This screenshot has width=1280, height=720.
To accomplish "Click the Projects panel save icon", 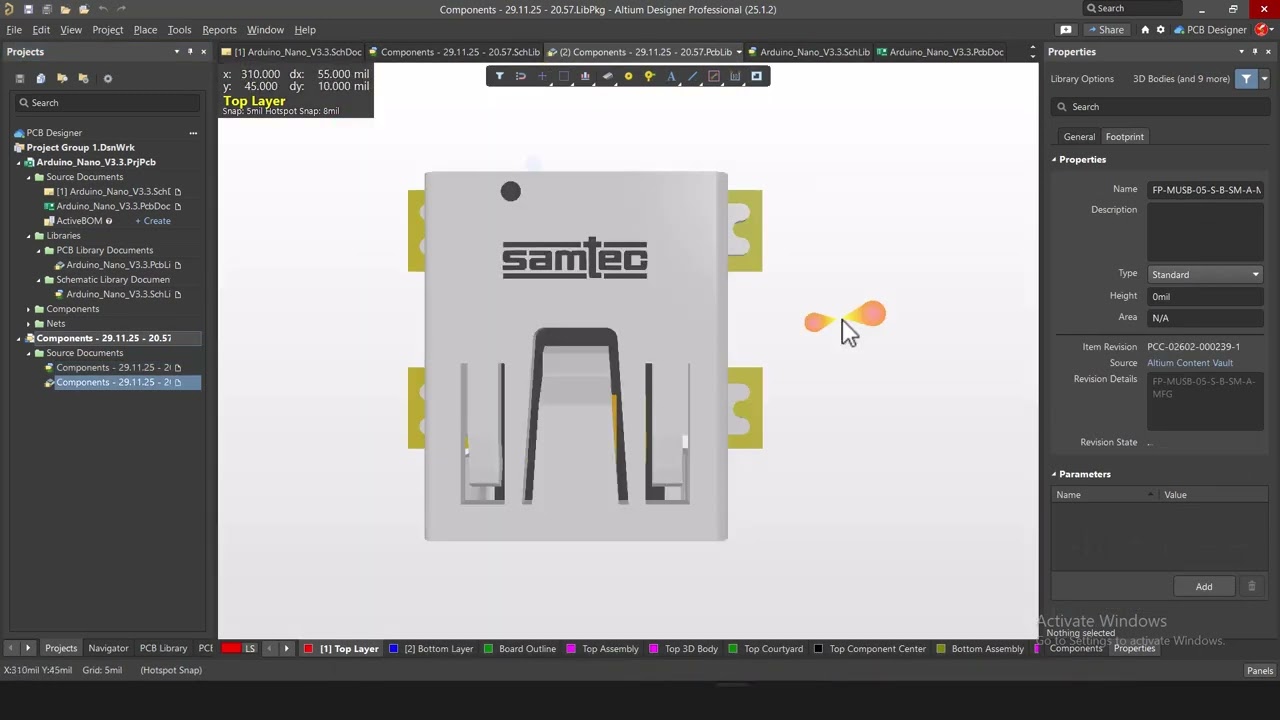I will pos(19,78).
